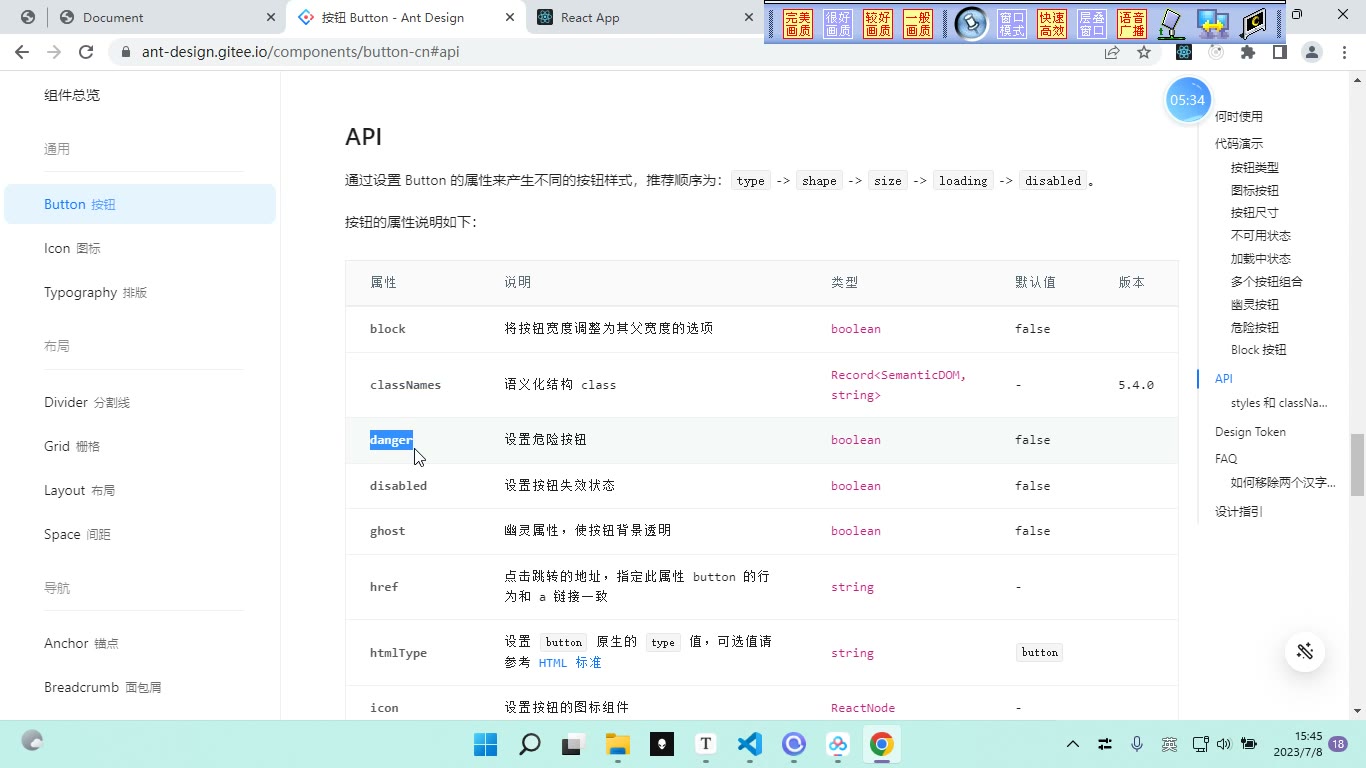Select 一般画质 quality option
Screen dimensions: 1366x768
click(x=918, y=24)
